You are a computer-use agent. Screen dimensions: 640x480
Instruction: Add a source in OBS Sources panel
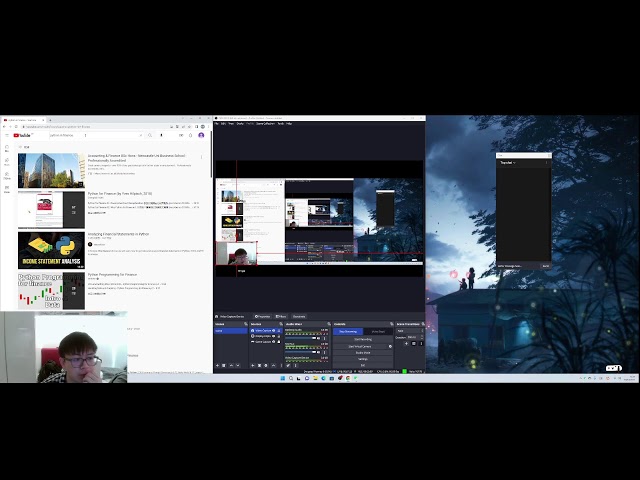point(253,365)
